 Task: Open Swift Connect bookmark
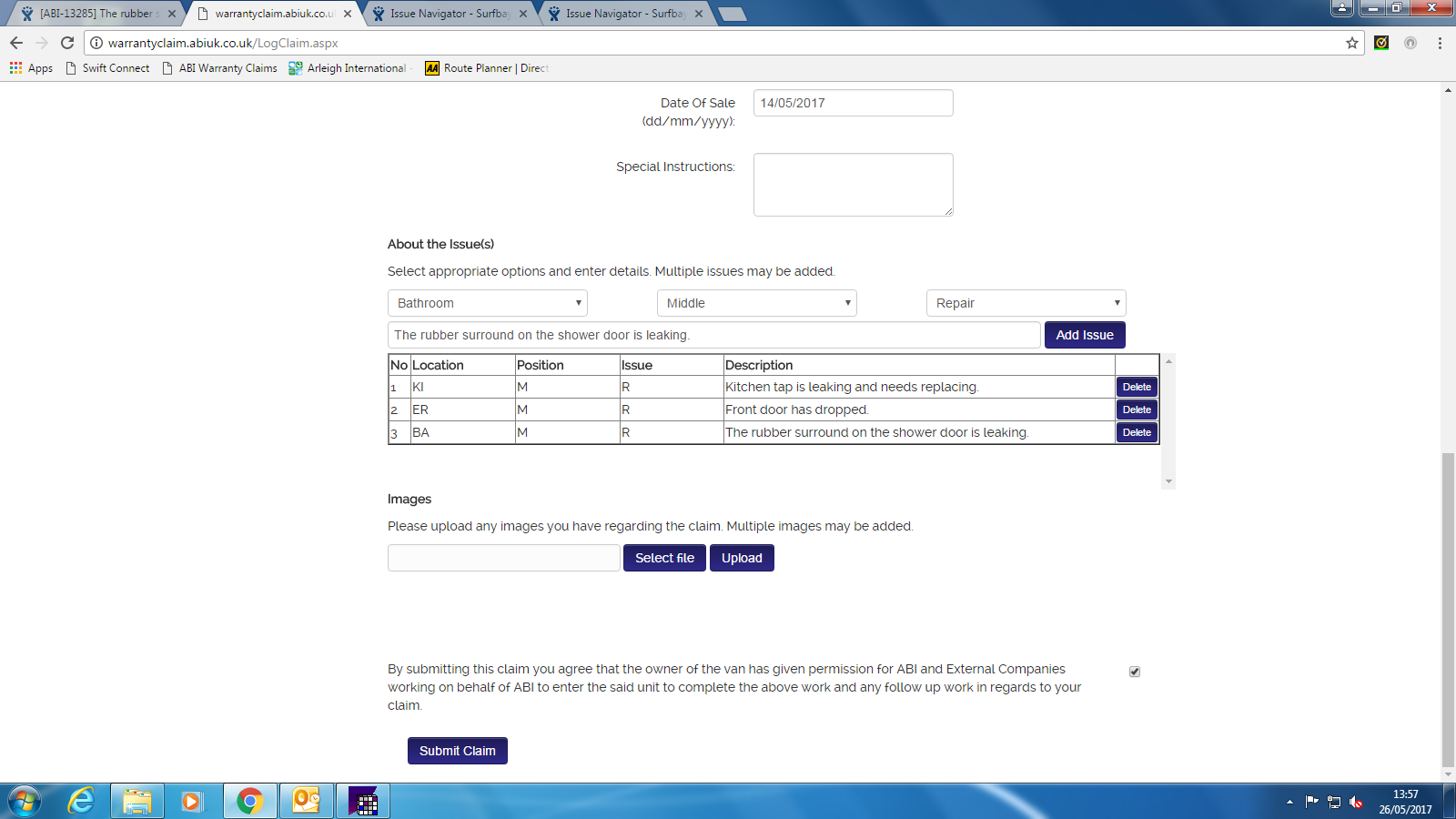107,68
